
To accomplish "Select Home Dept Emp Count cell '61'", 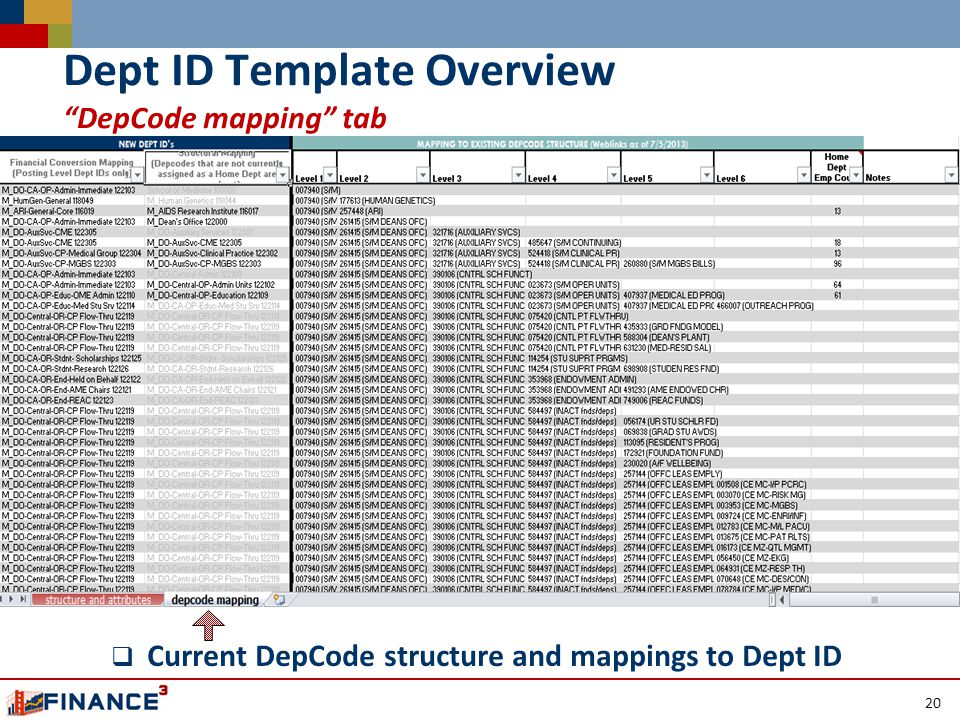I will tap(837, 295).
